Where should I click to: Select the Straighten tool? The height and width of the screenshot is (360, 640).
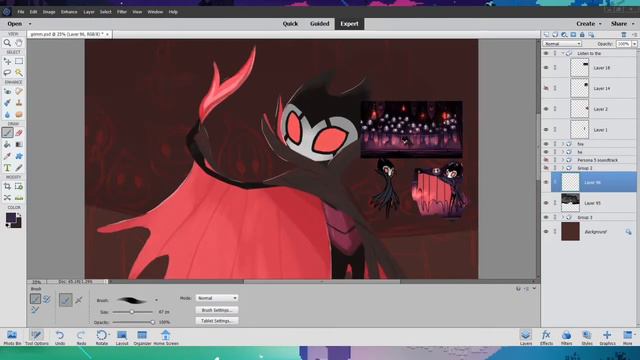tap(19, 198)
